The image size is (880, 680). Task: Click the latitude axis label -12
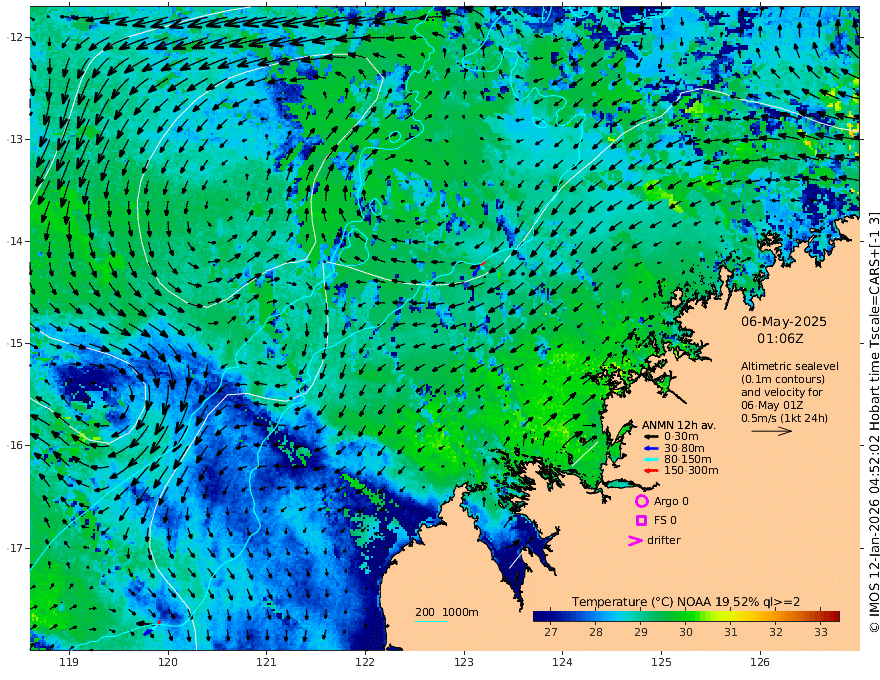(x=15, y=37)
